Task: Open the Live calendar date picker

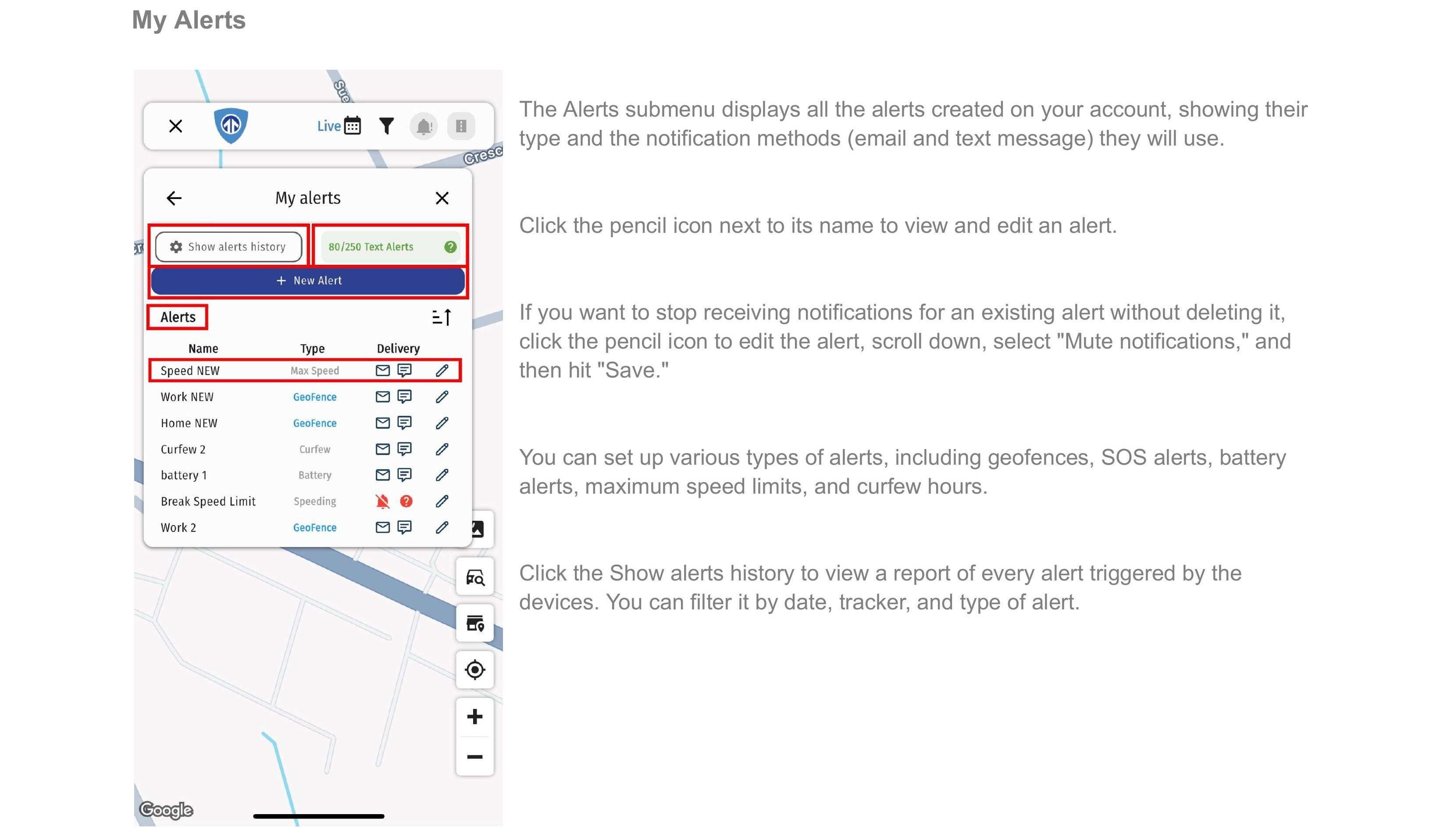Action: pos(352,126)
